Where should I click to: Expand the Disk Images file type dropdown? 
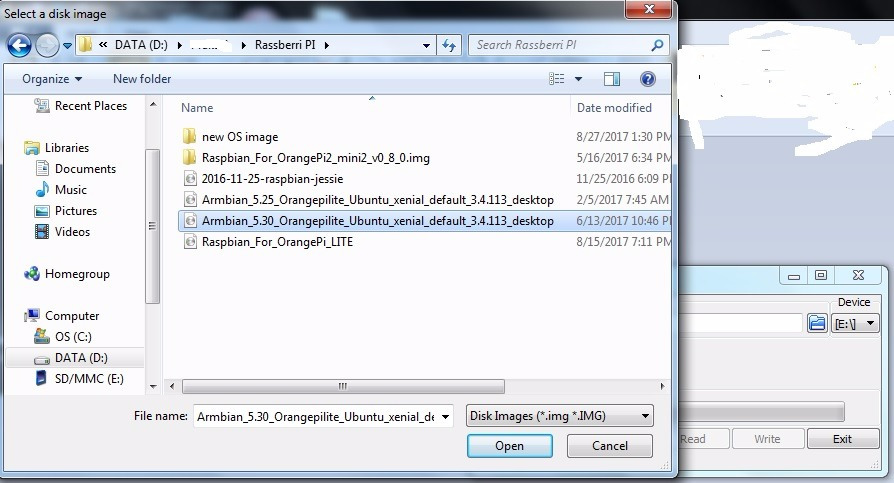click(645, 416)
